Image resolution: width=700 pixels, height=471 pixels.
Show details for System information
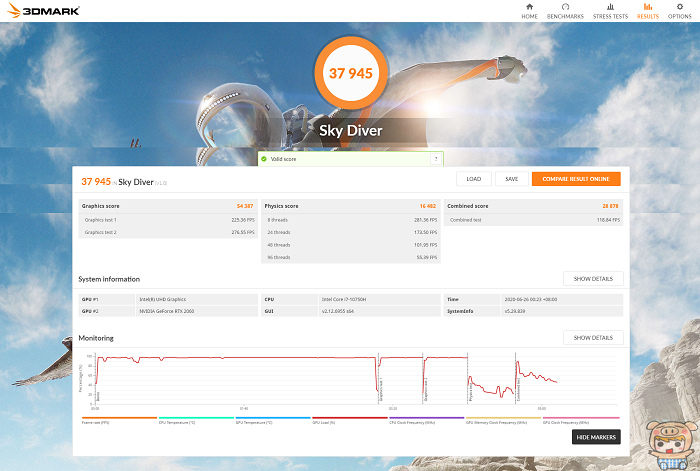(593, 279)
